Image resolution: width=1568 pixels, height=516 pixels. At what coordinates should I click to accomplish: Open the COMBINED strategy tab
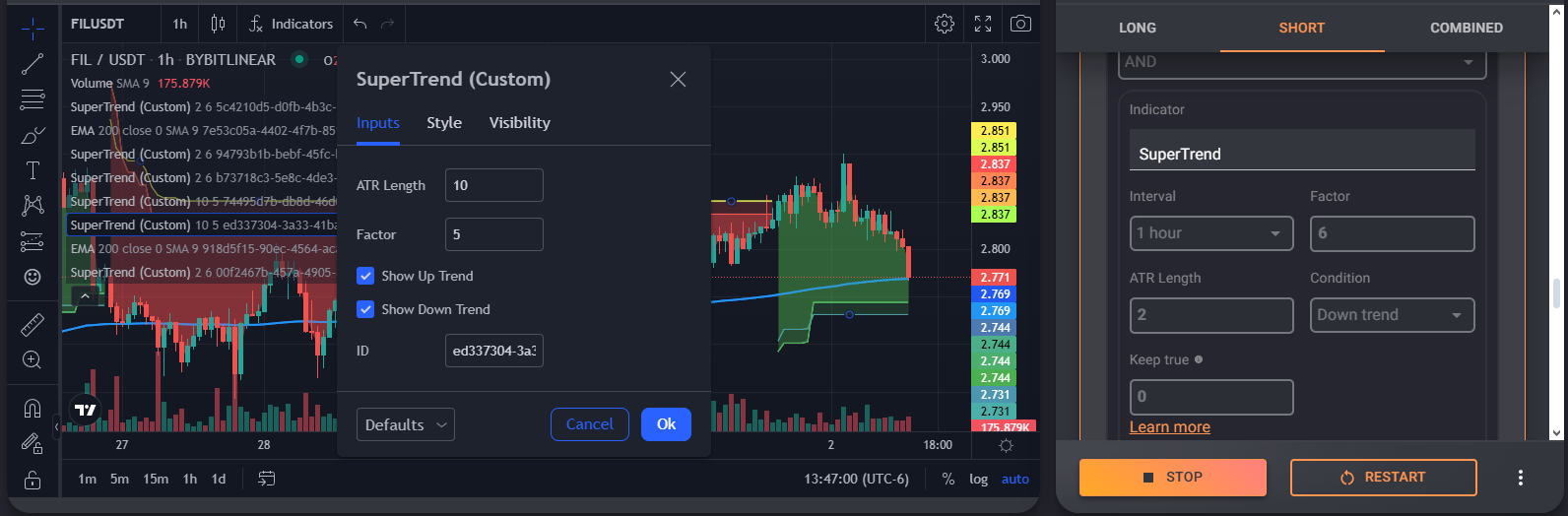[1467, 28]
